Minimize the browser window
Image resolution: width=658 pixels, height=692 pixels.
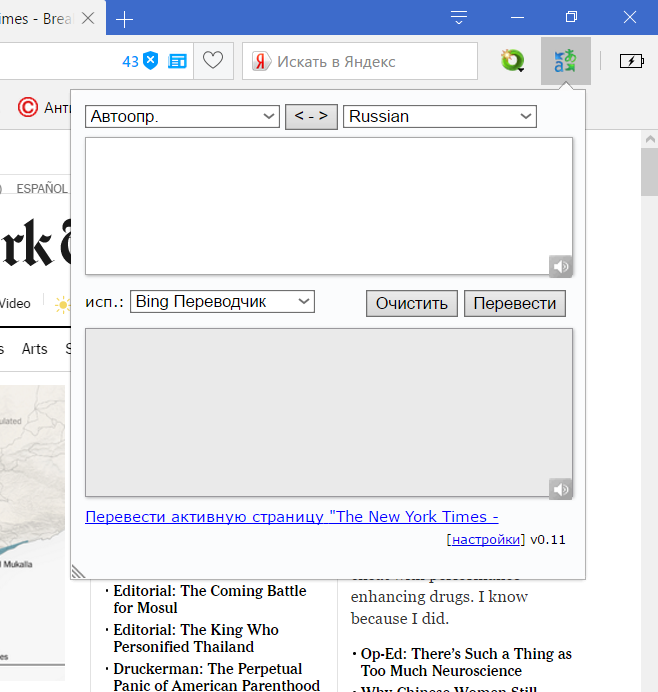pos(517,18)
